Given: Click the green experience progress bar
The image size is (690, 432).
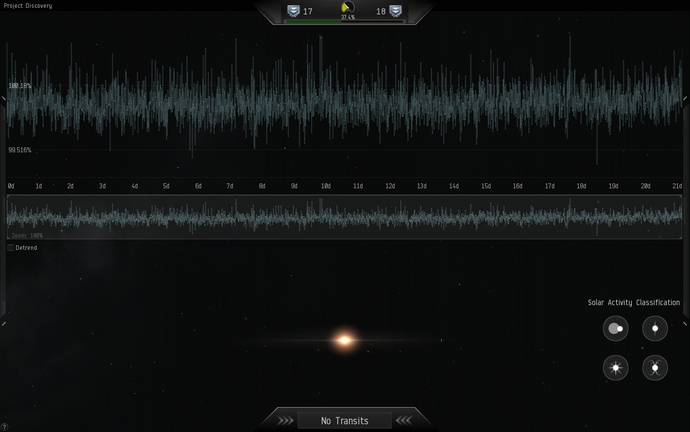Looking at the screenshot, I should 344,21.
